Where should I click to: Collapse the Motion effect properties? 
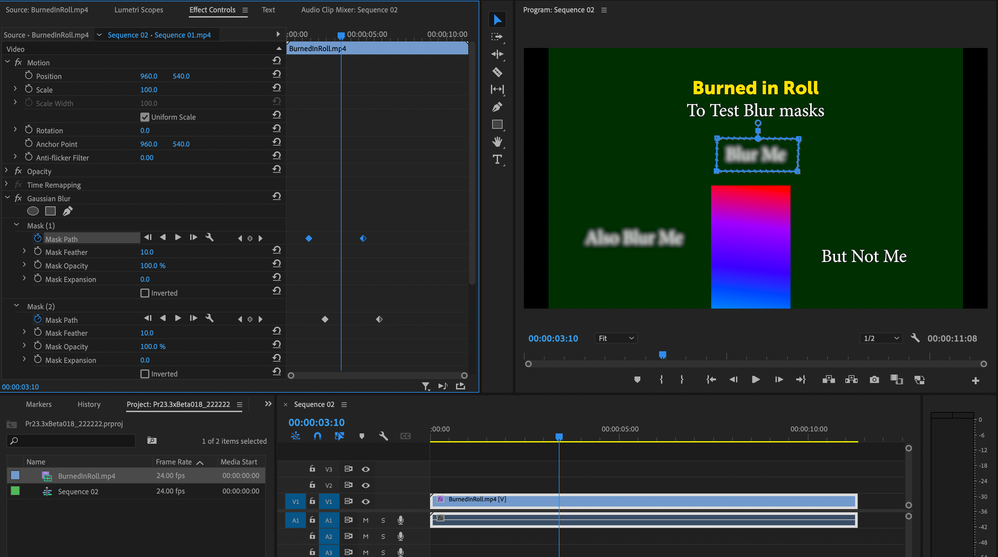(x=7, y=62)
